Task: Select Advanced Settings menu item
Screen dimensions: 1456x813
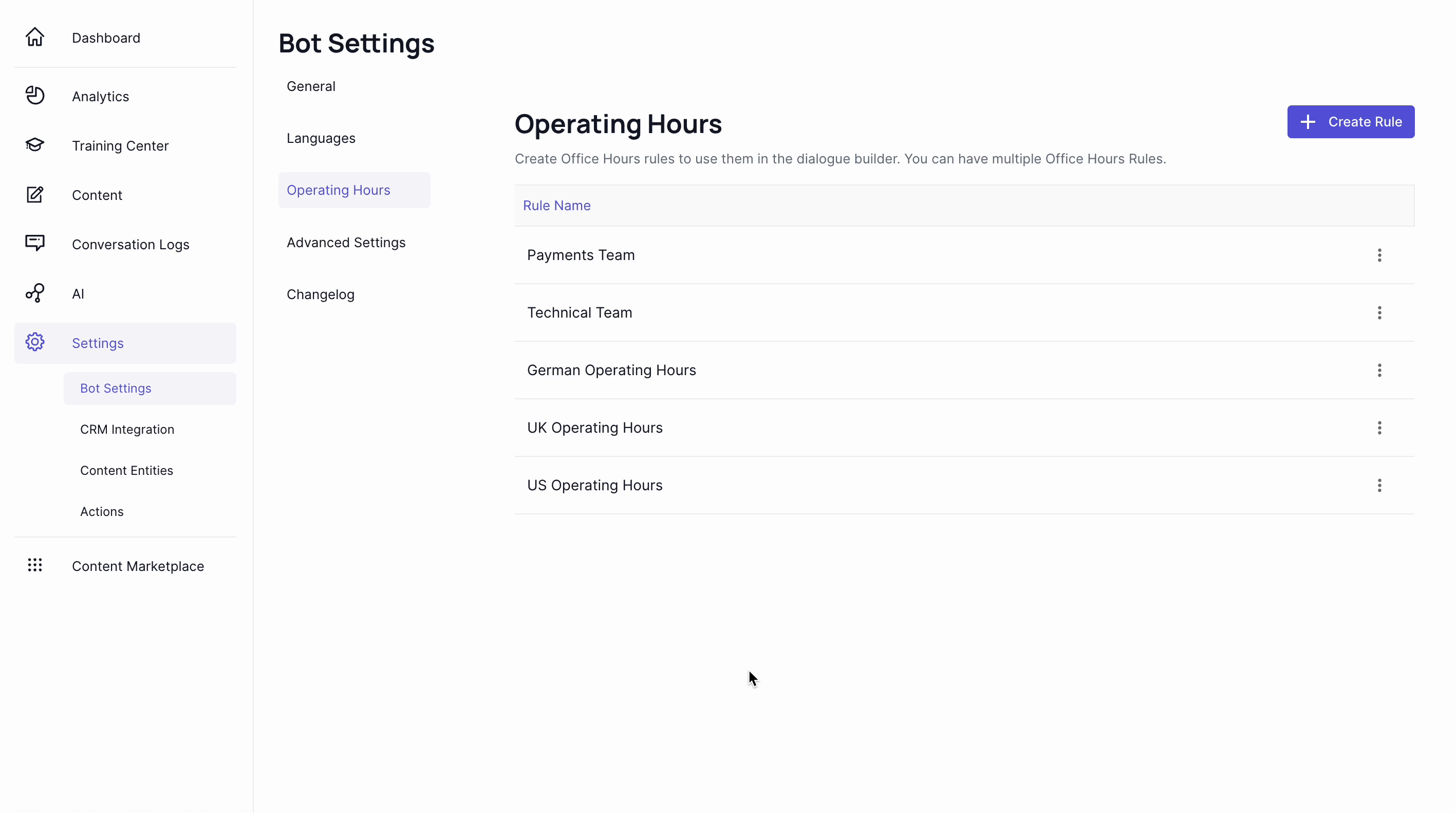Action: tap(346, 242)
